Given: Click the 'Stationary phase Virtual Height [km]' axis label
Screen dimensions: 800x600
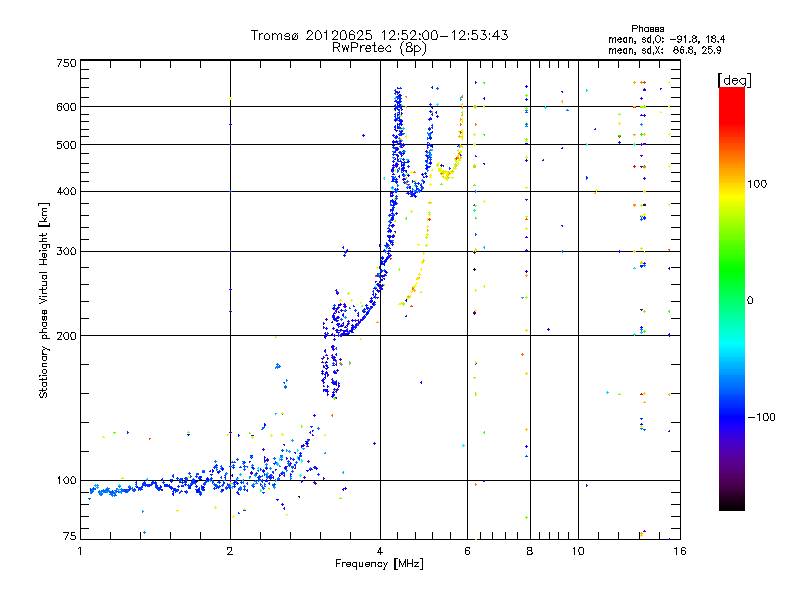Looking at the screenshot, I should pos(44,300).
